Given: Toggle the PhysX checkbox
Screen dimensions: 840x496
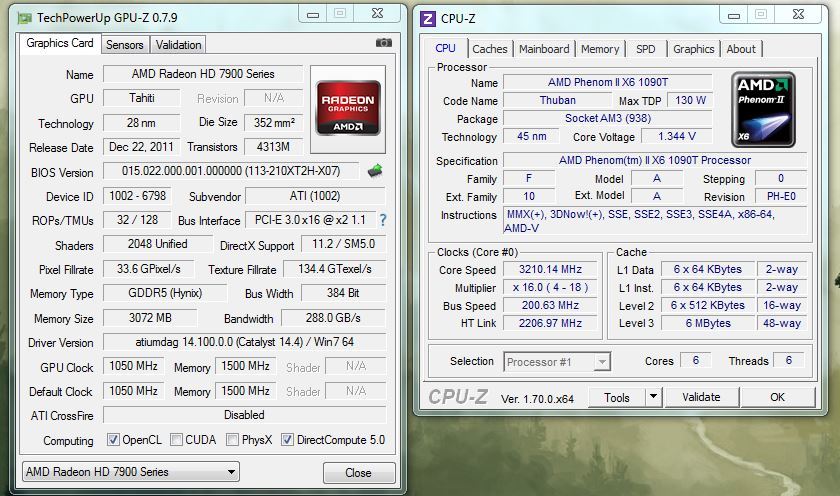Looking at the screenshot, I should [x=232, y=440].
